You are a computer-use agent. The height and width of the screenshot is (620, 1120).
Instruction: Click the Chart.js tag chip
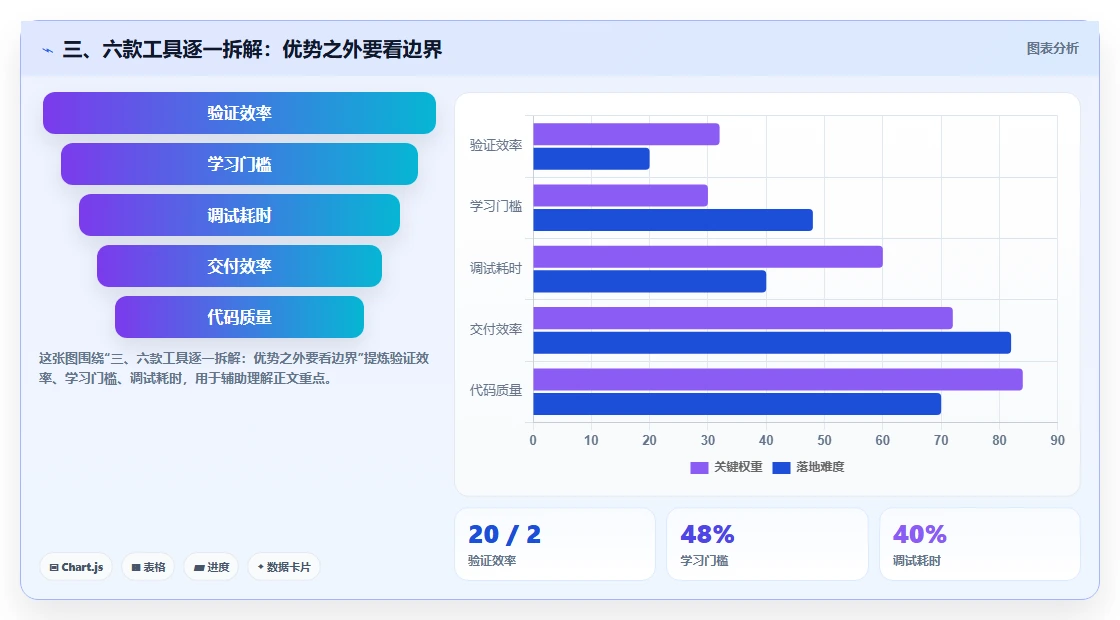(x=76, y=567)
